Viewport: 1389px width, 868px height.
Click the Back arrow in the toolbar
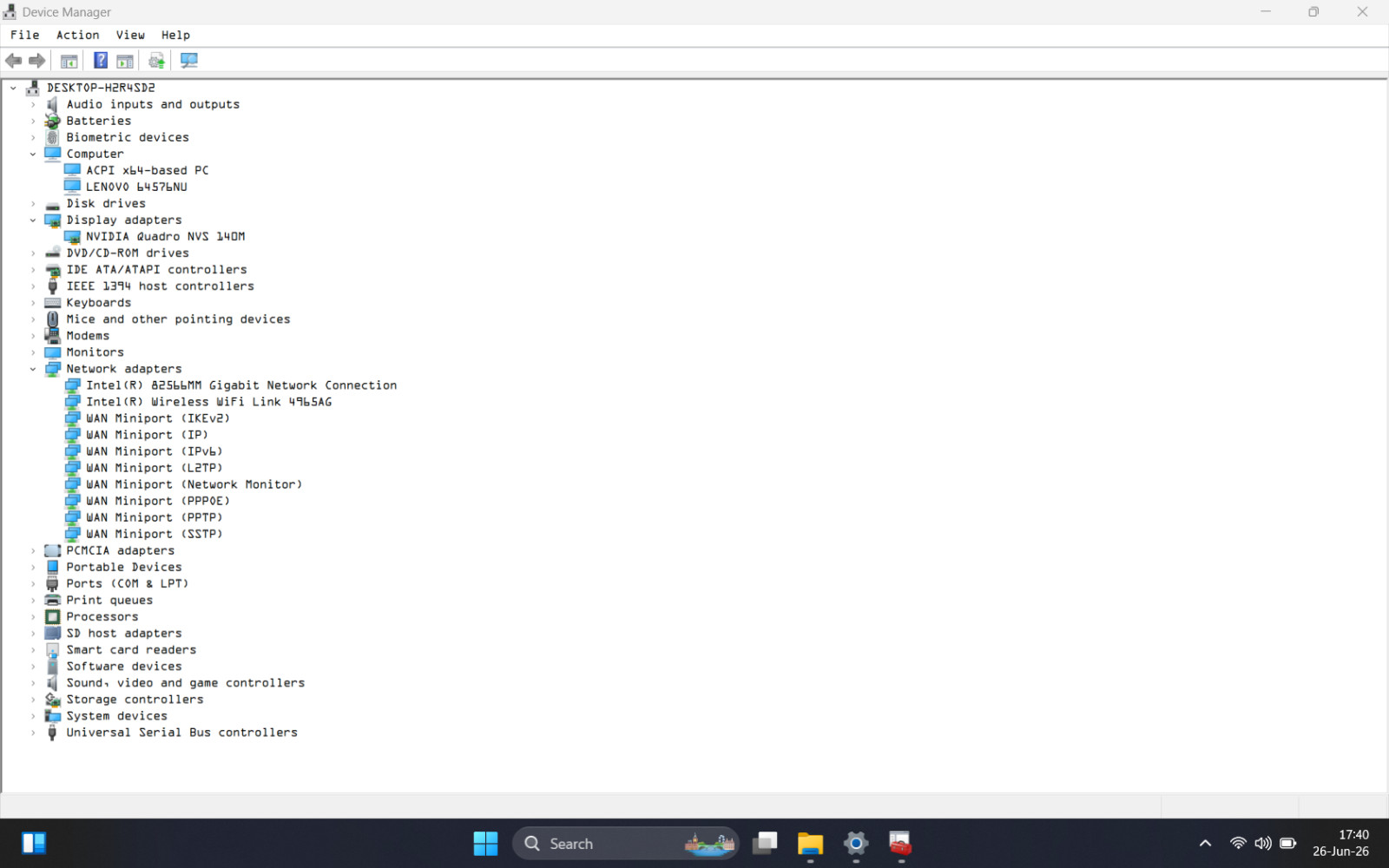click(13, 61)
